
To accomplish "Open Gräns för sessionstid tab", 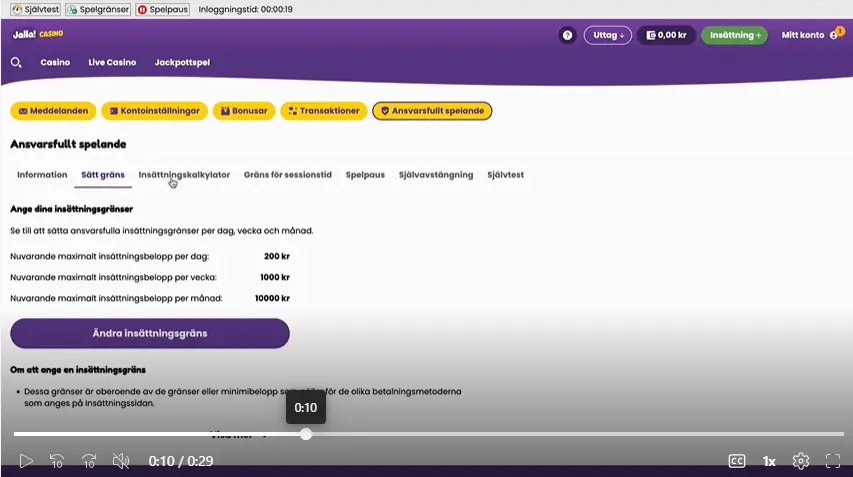I will [x=288, y=175].
